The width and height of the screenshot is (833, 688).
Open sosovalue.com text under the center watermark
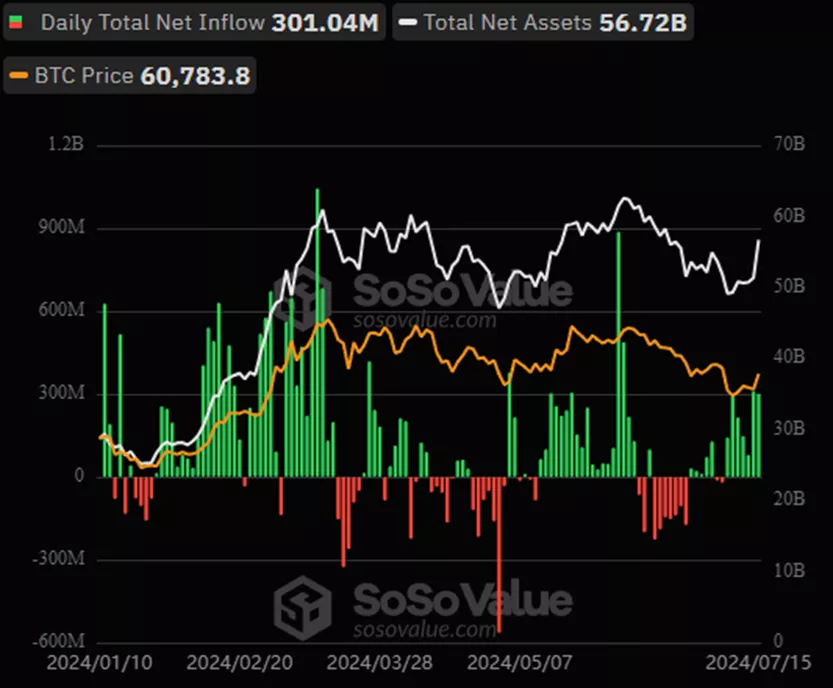(422, 320)
